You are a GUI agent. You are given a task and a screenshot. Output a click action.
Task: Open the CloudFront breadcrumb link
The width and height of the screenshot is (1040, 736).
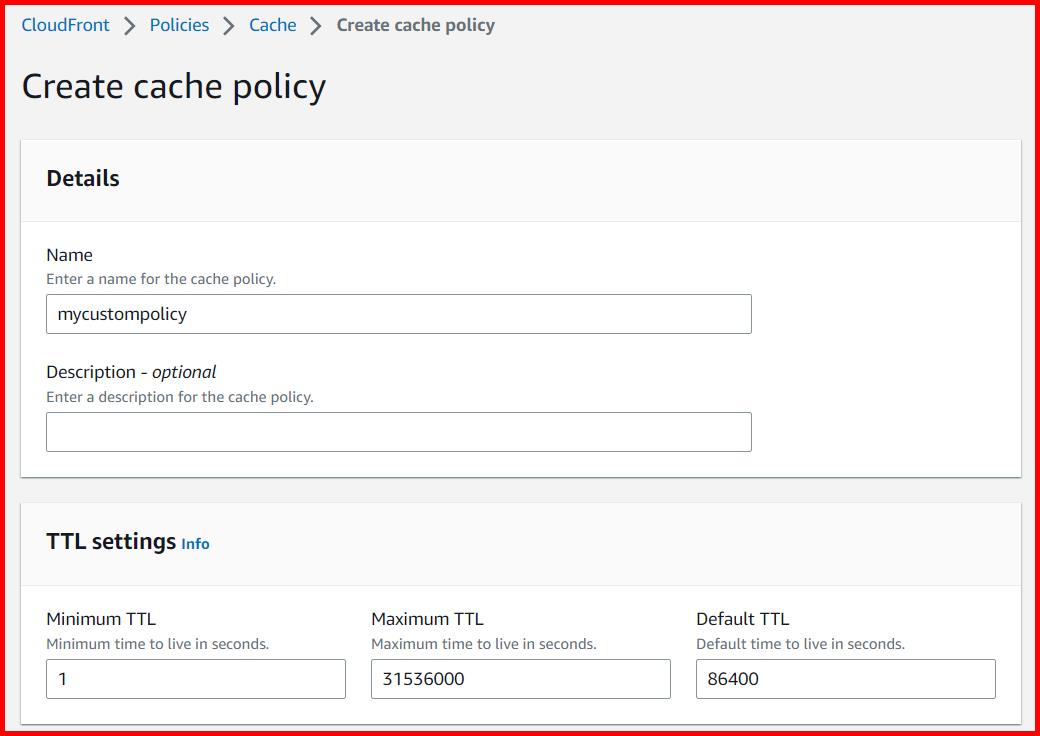pos(65,25)
